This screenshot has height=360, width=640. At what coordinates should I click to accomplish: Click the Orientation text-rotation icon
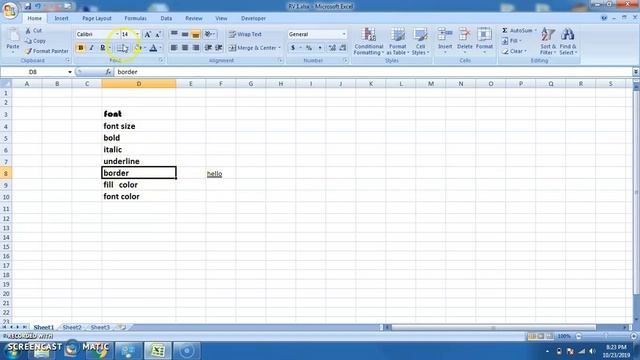tap(208, 34)
